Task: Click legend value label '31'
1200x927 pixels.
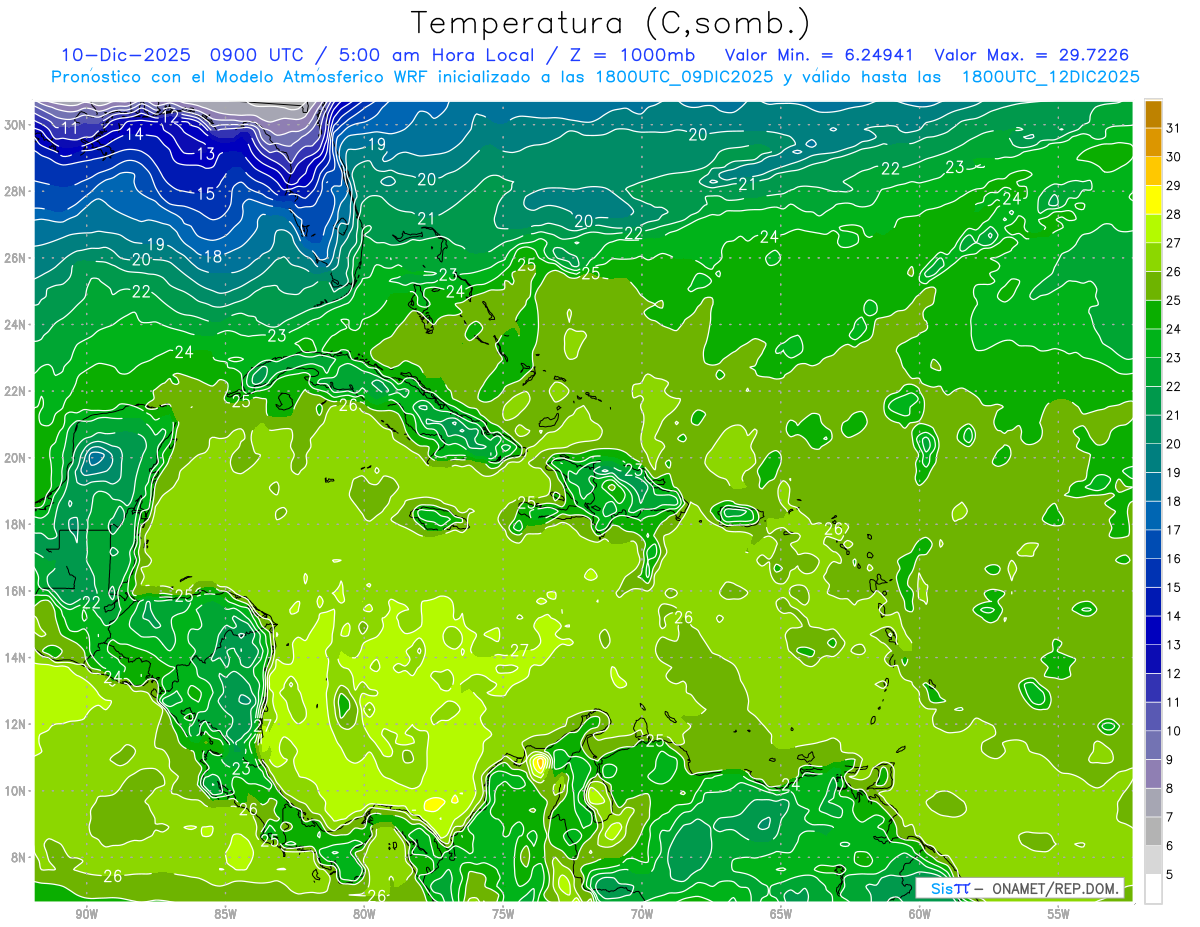Action: click(x=1173, y=128)
